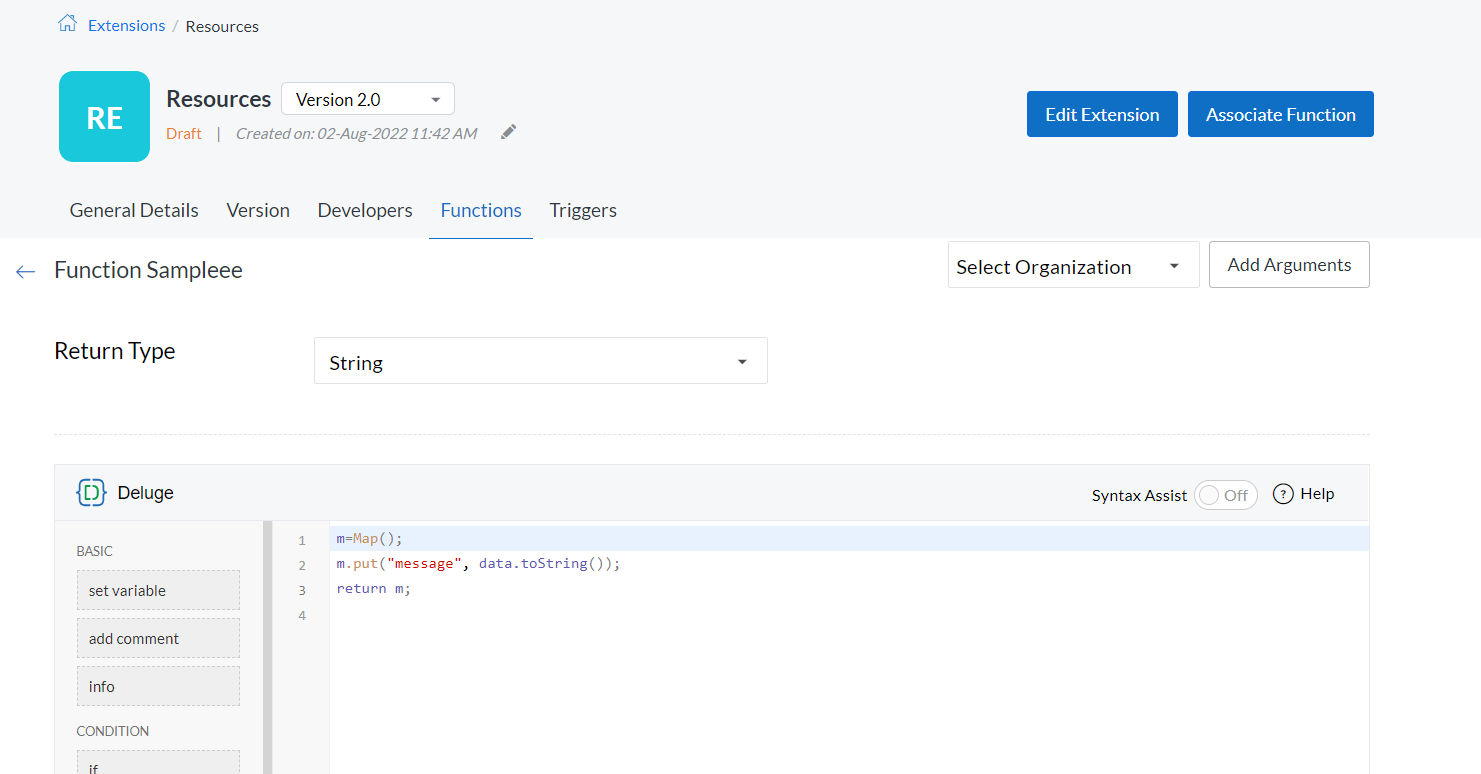Click the home icon in breadcrumb
This screenshot has height=774, width=1481.
[67, 24]
